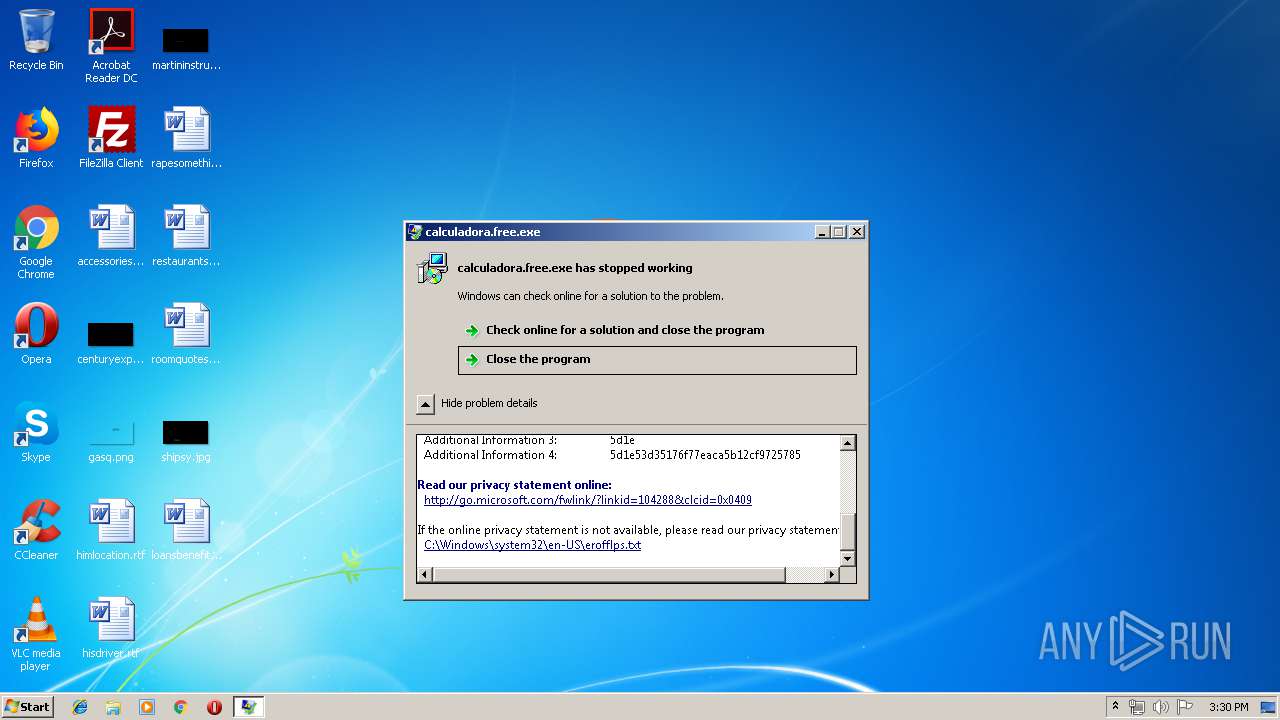Click the Show desktop button on taskbar
The height and width of the screenshot is (720, 1280).
[x=1268, y=707]
